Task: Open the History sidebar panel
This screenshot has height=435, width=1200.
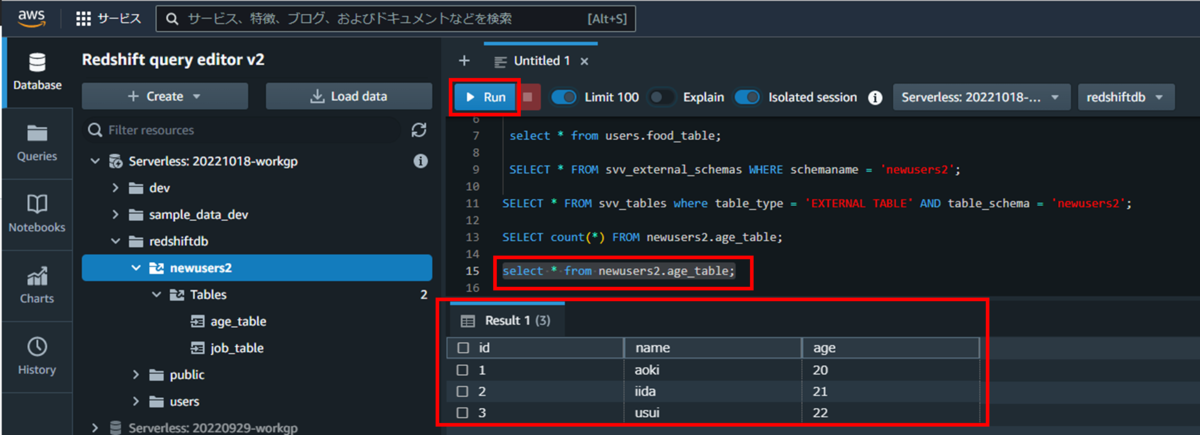Action: pos(36,356)
